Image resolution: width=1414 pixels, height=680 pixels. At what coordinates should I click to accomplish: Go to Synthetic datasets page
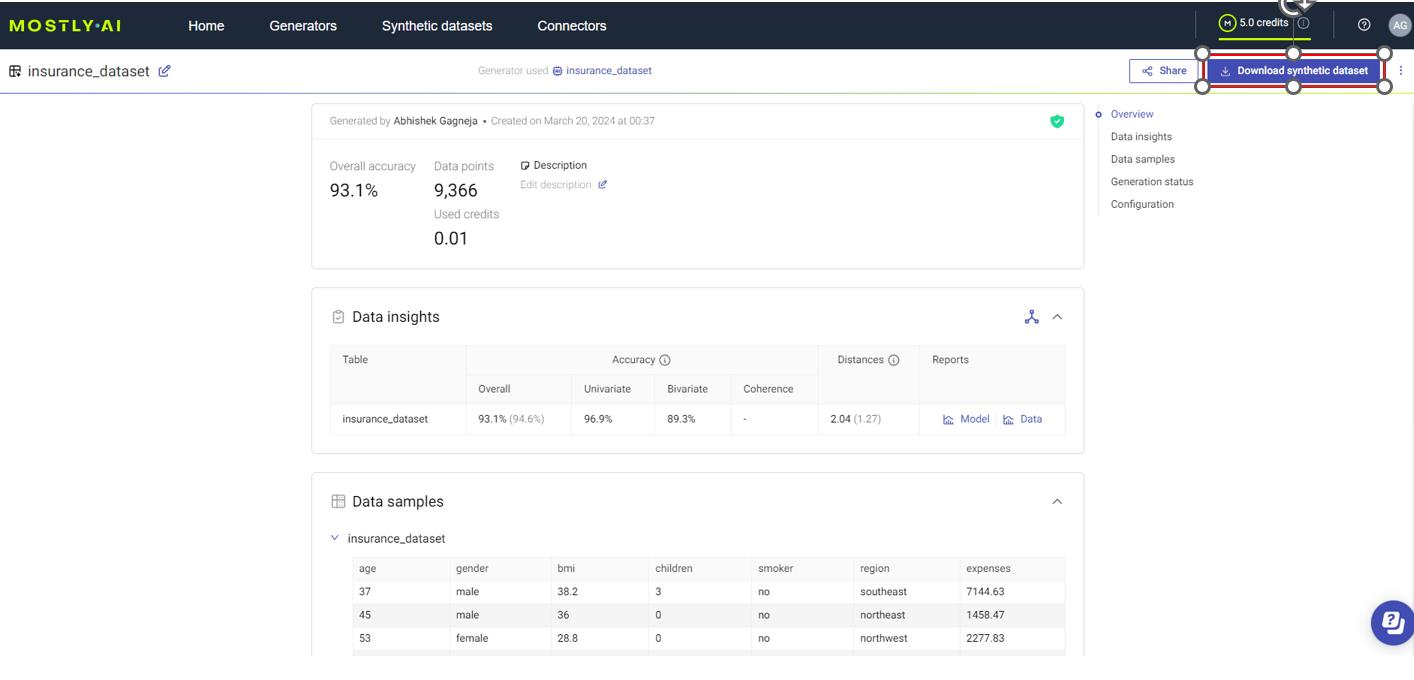coord(437,26)
